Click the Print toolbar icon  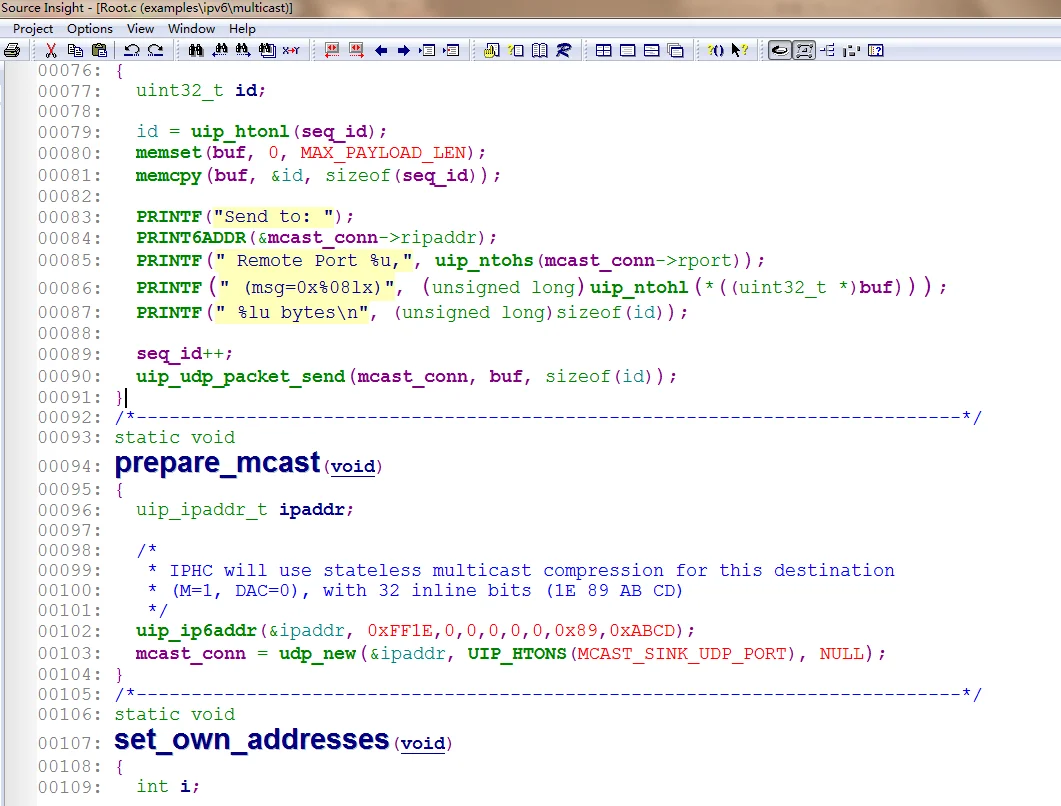tap(12, 50)
